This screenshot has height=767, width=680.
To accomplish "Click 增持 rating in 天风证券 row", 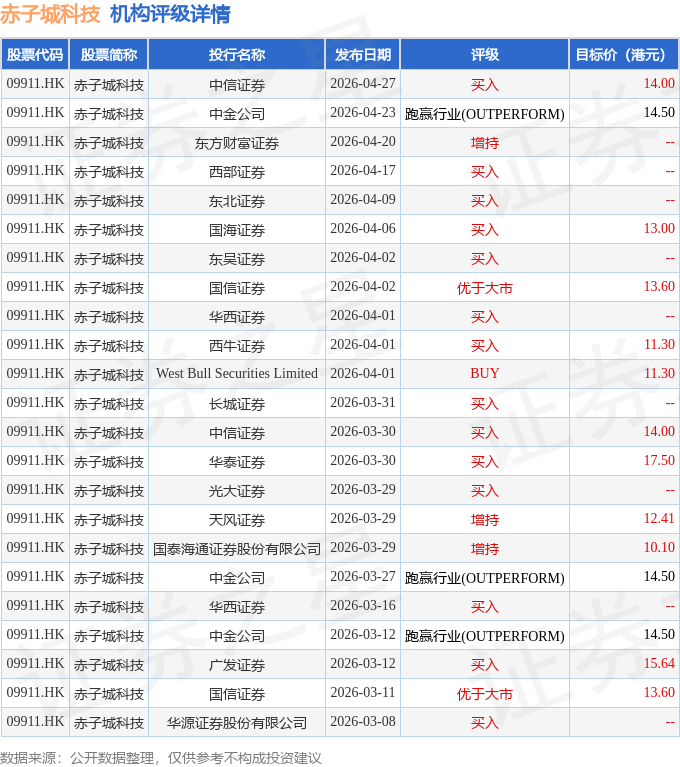I will (x=485, y=520).
